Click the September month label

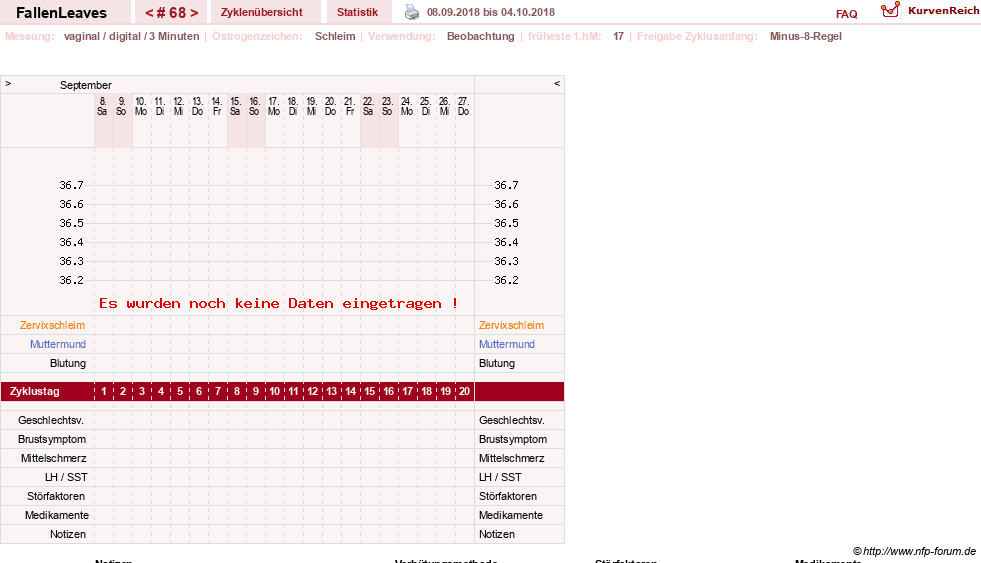point(86,85)
